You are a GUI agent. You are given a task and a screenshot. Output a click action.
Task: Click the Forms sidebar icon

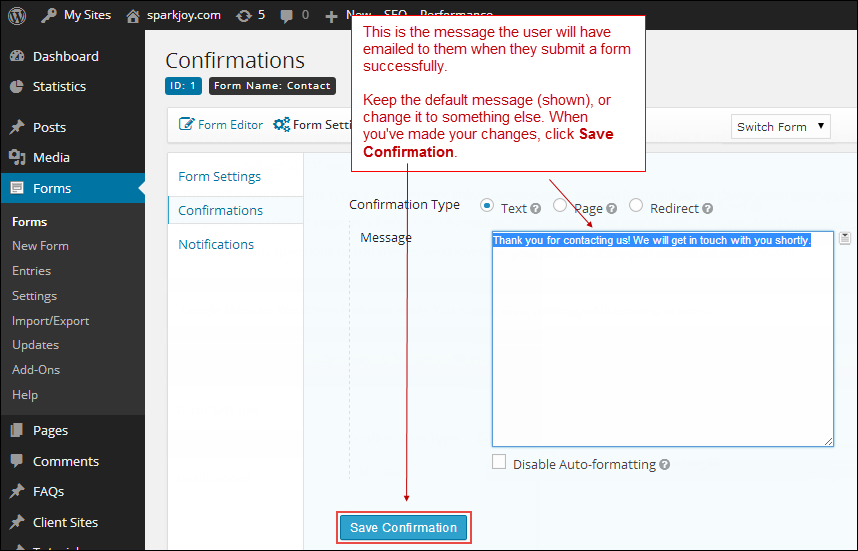coord(17,188)
